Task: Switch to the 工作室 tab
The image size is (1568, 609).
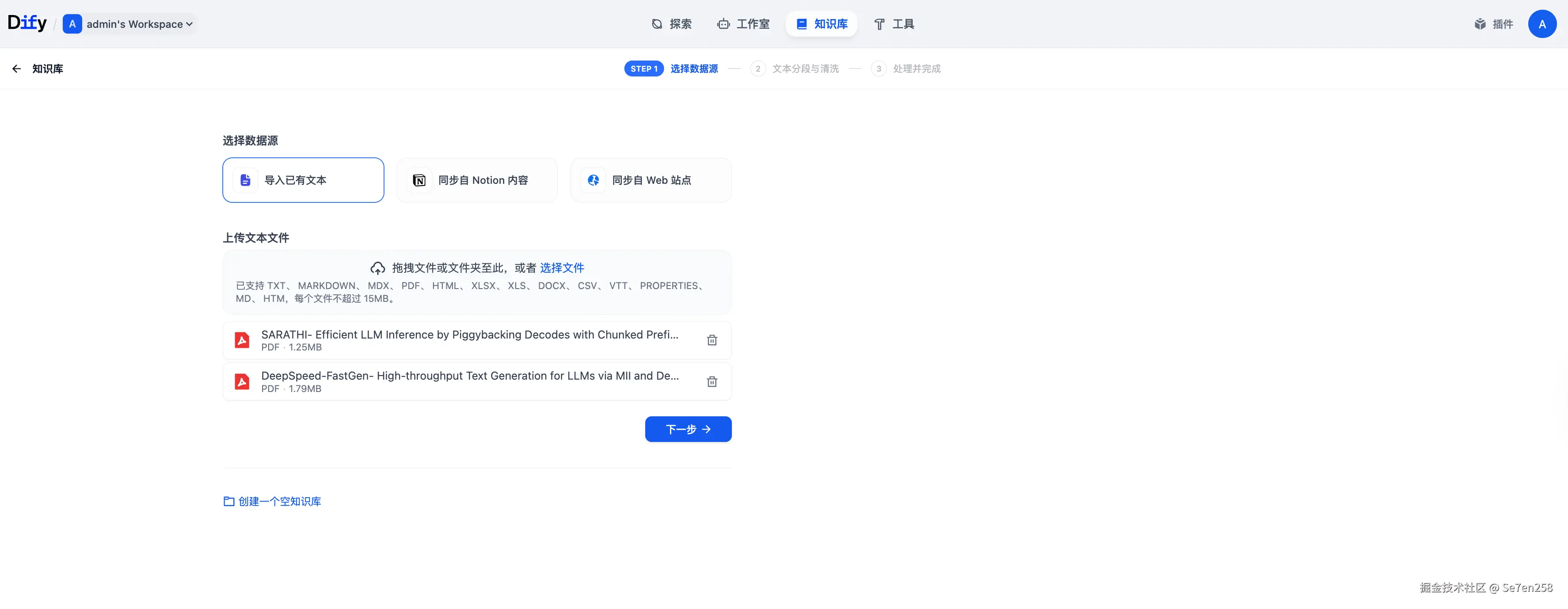Action: coord(743,24)
